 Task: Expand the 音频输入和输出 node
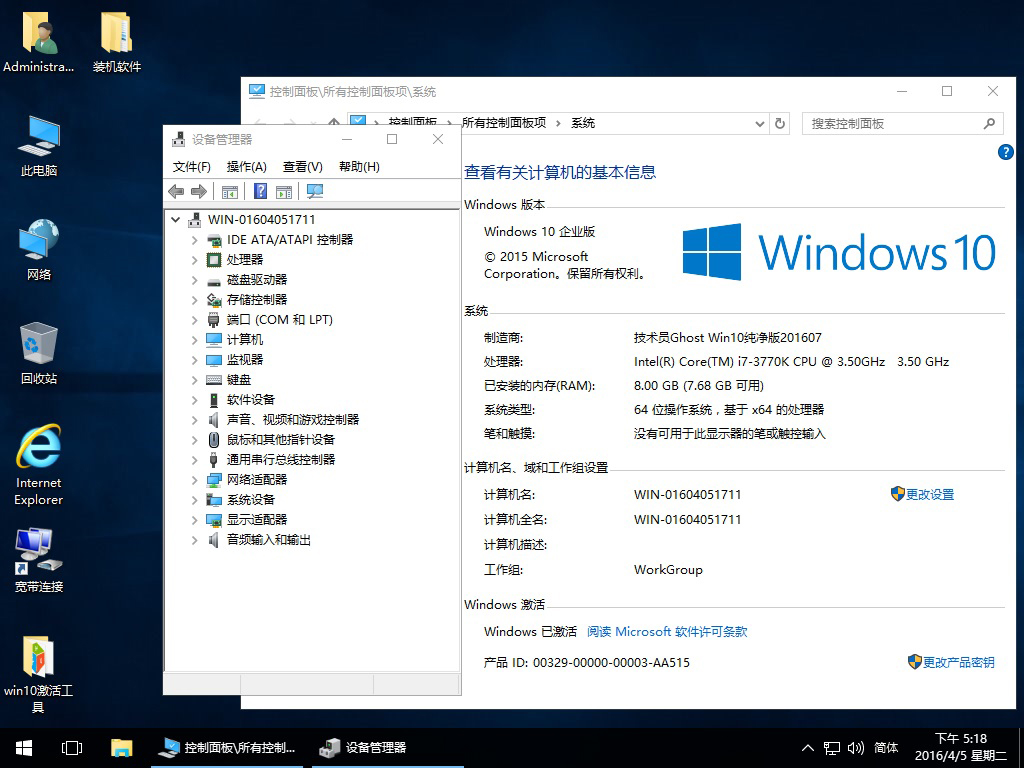coord(195,540)
